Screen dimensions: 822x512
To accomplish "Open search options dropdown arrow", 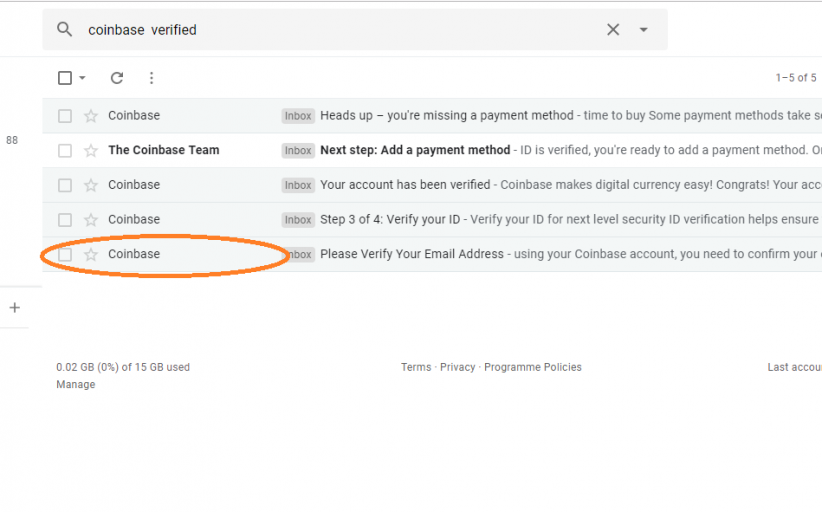I will tap(644, 30).
